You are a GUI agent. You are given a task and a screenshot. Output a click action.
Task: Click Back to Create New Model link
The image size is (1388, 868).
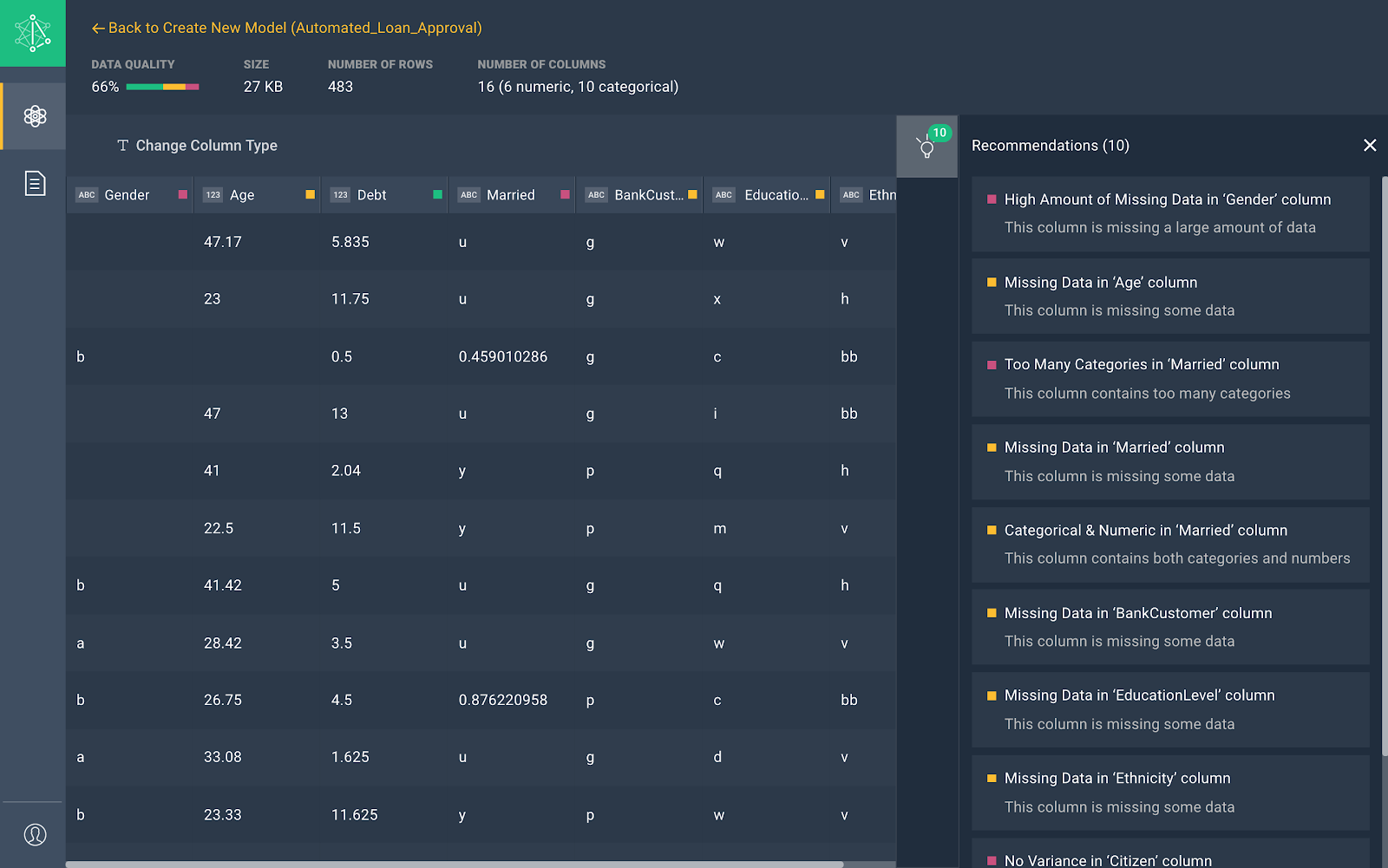point(287,28)
